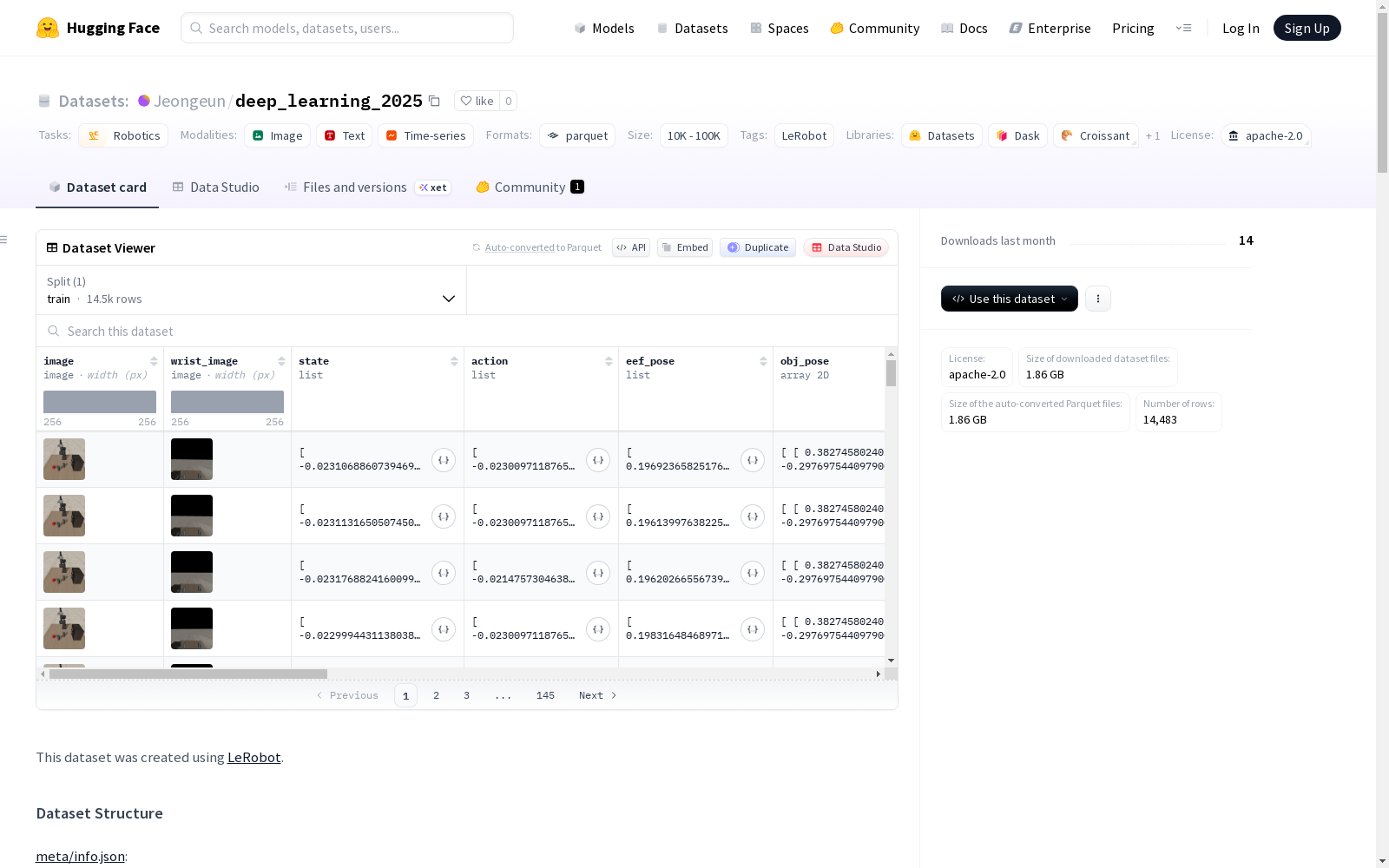Expand the eef_pose cell starting 0.19831648468971

pyautogui.click(x=753, y=629)
